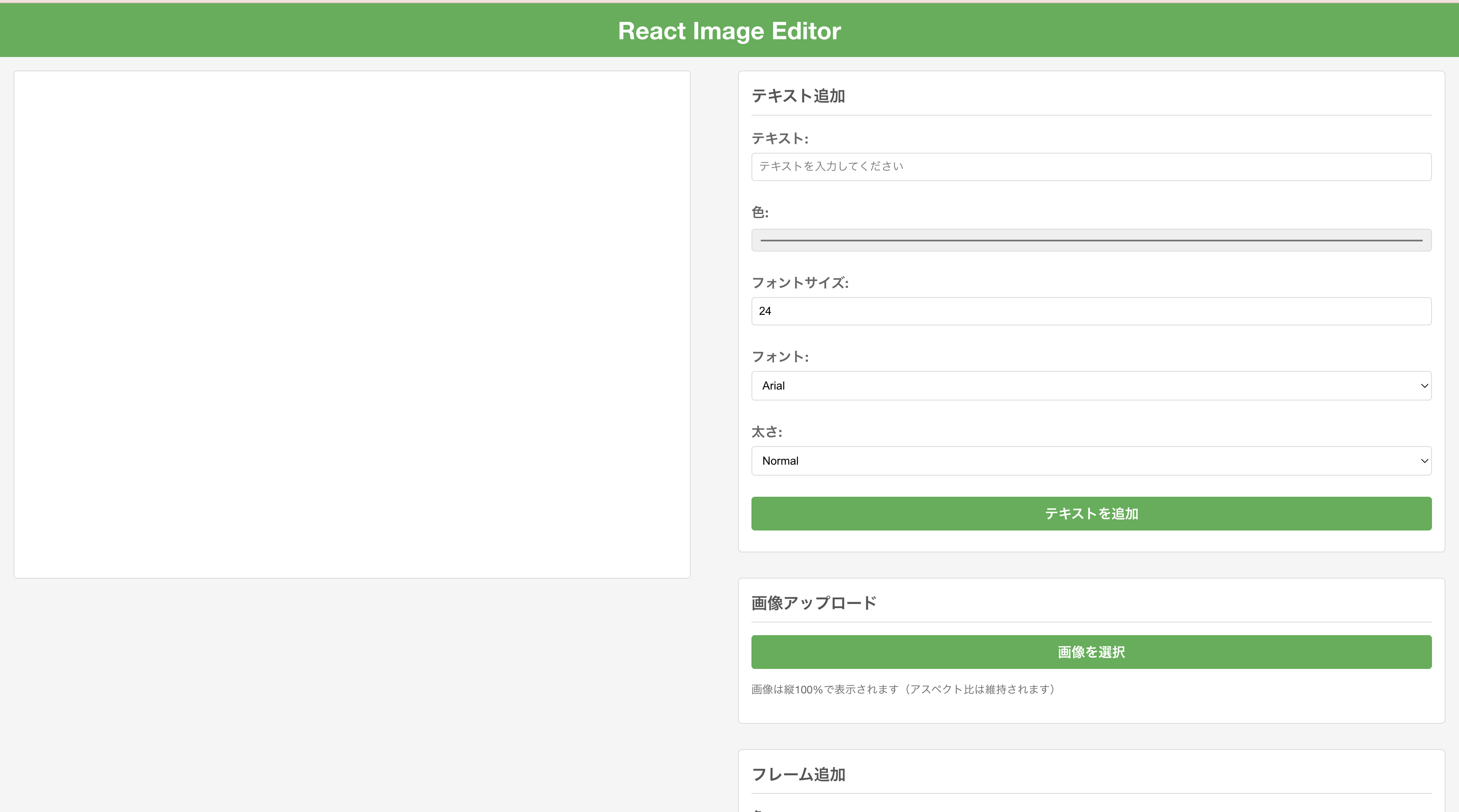Viewport: 1459px width, 812px height.
Task: Open the 太さ dropdown showing Normal
Action: point(1091,460)
